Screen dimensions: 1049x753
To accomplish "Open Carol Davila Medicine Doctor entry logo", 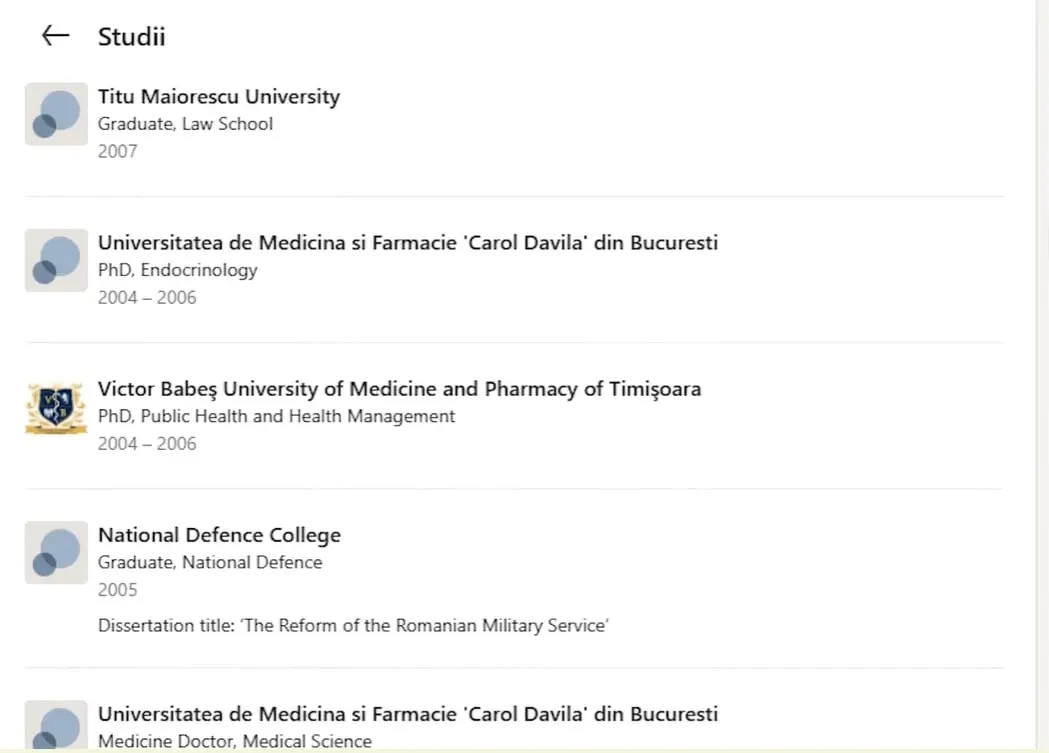I will pos(56,726).
